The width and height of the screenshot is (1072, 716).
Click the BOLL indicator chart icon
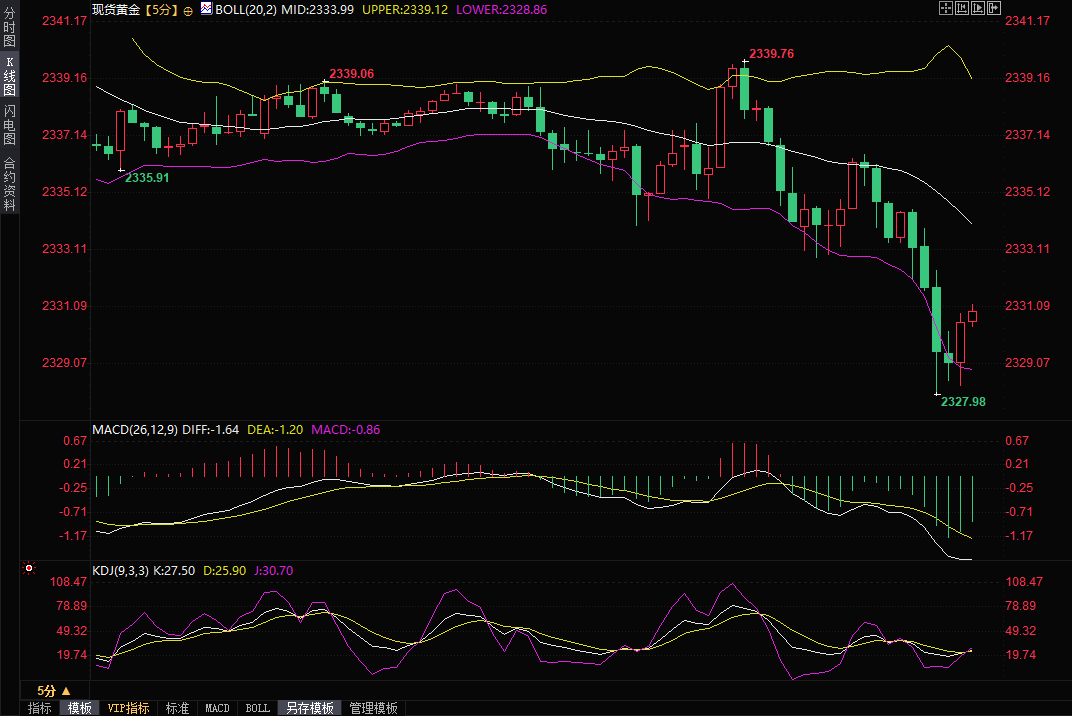(206, 8)
